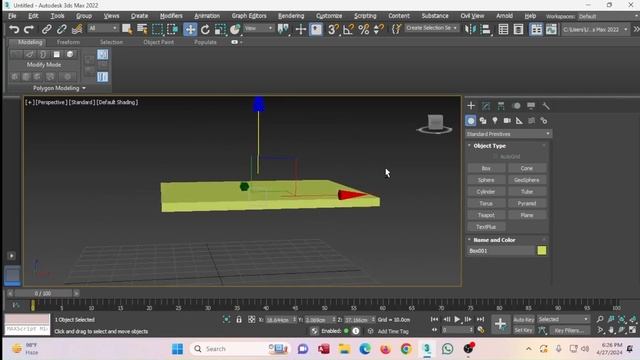Click the Box001 object name field
The width and height of the screenshot is (640, 360).
(x=501, y=251)
